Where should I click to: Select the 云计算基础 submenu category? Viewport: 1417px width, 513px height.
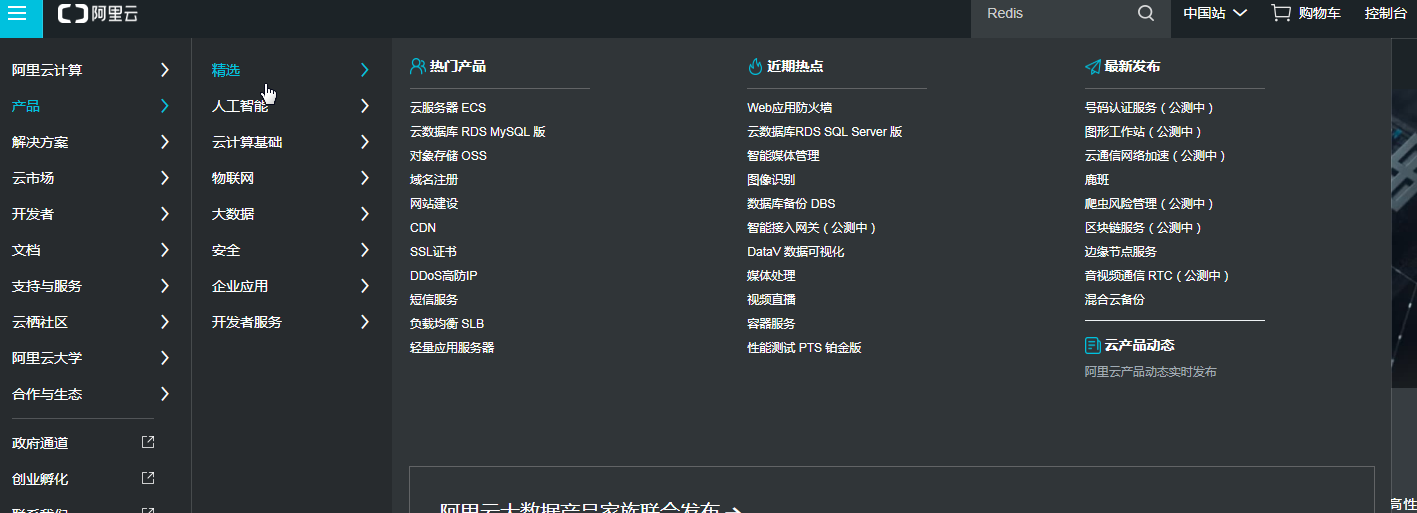point(247,142)
